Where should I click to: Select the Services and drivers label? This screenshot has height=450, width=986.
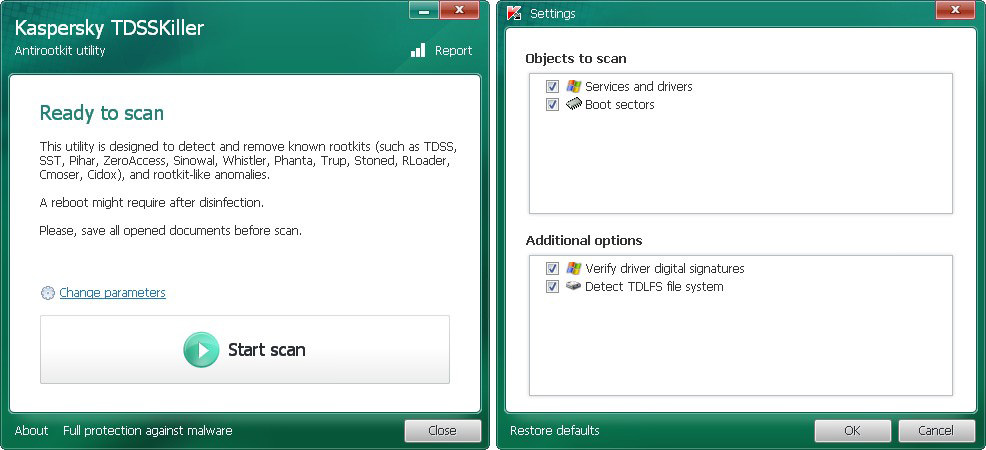pos(638,87)
